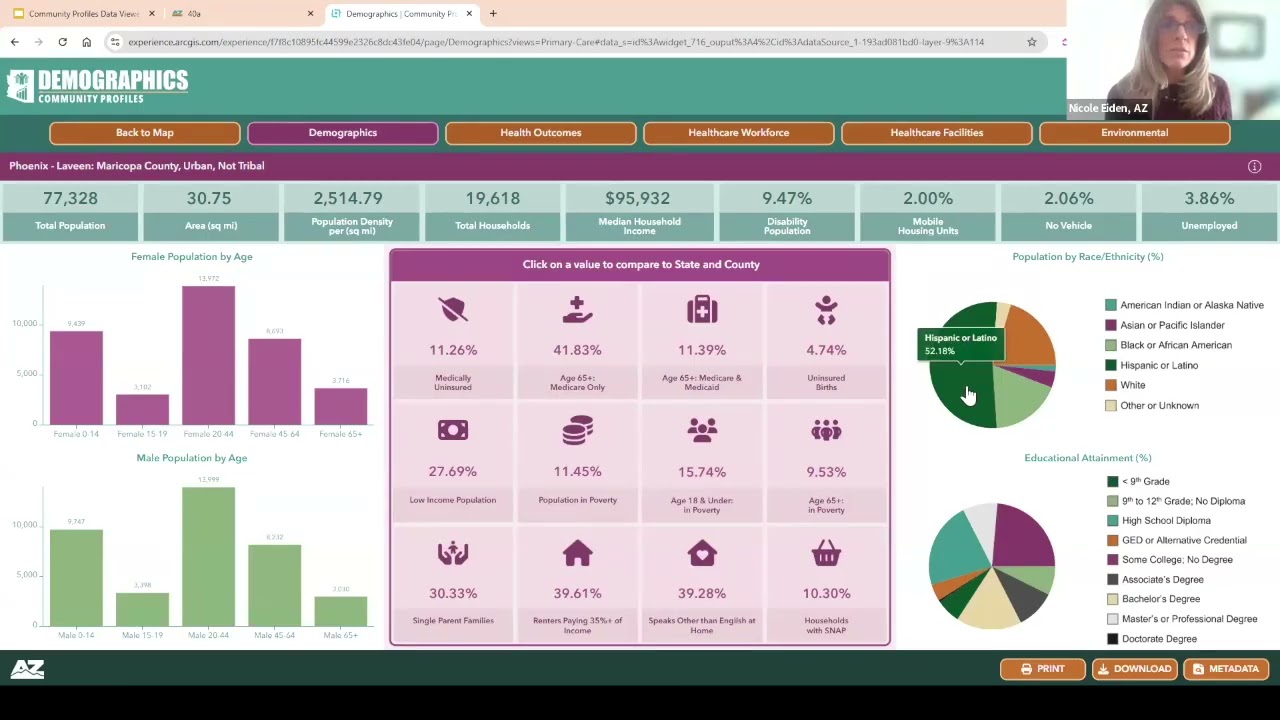Click the METADATA button
Viewport: 1280px width, 720px height.
pos(1226,669)
